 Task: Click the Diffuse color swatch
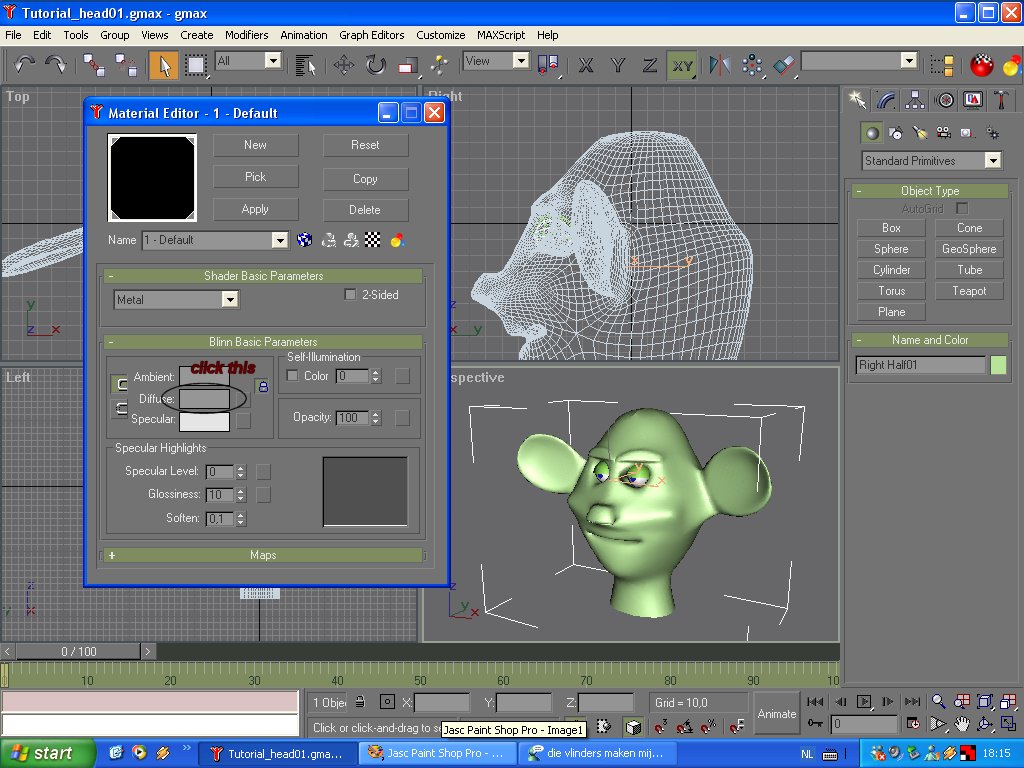(204, 399)
